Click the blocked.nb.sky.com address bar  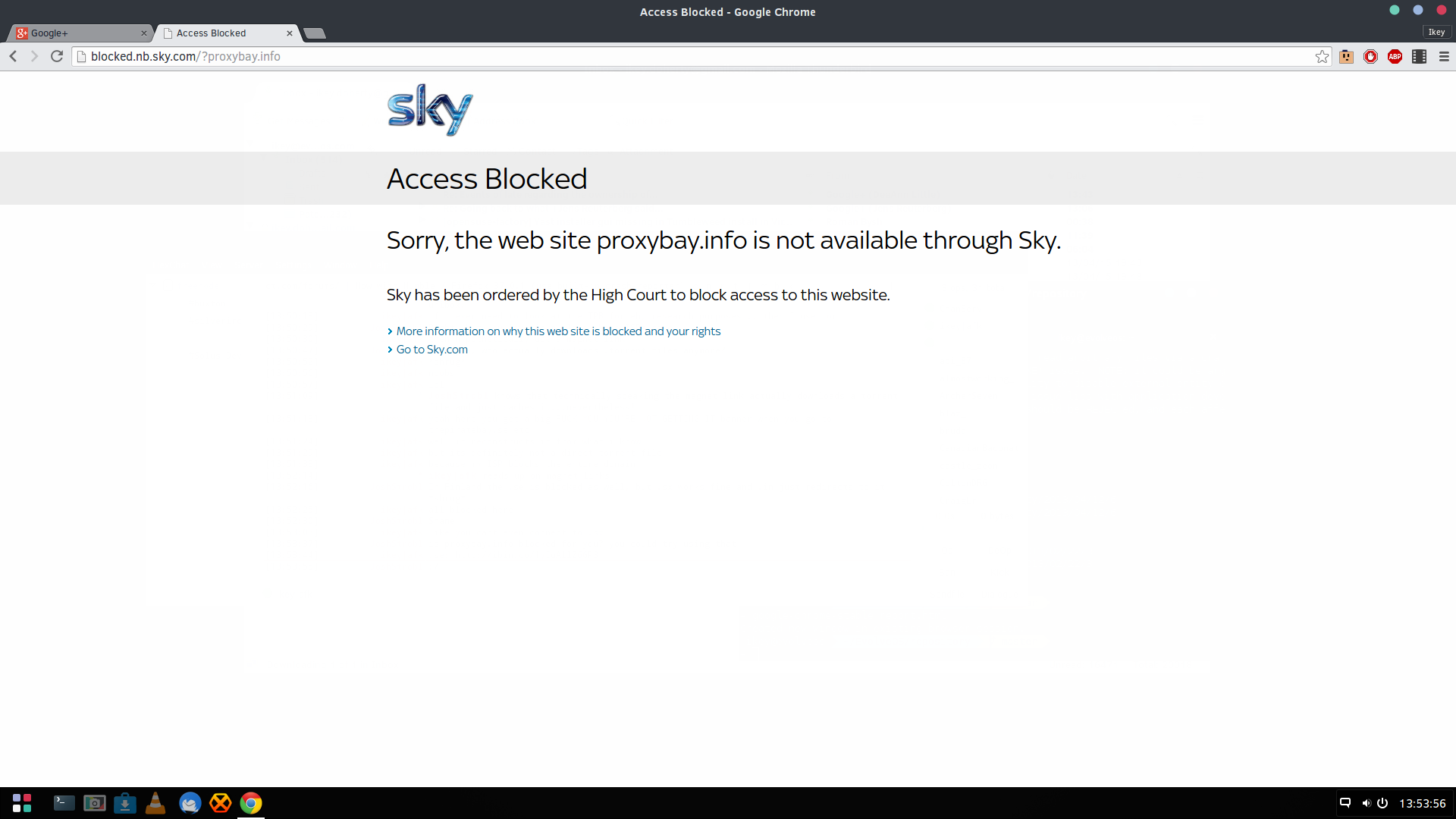point(694,57)
